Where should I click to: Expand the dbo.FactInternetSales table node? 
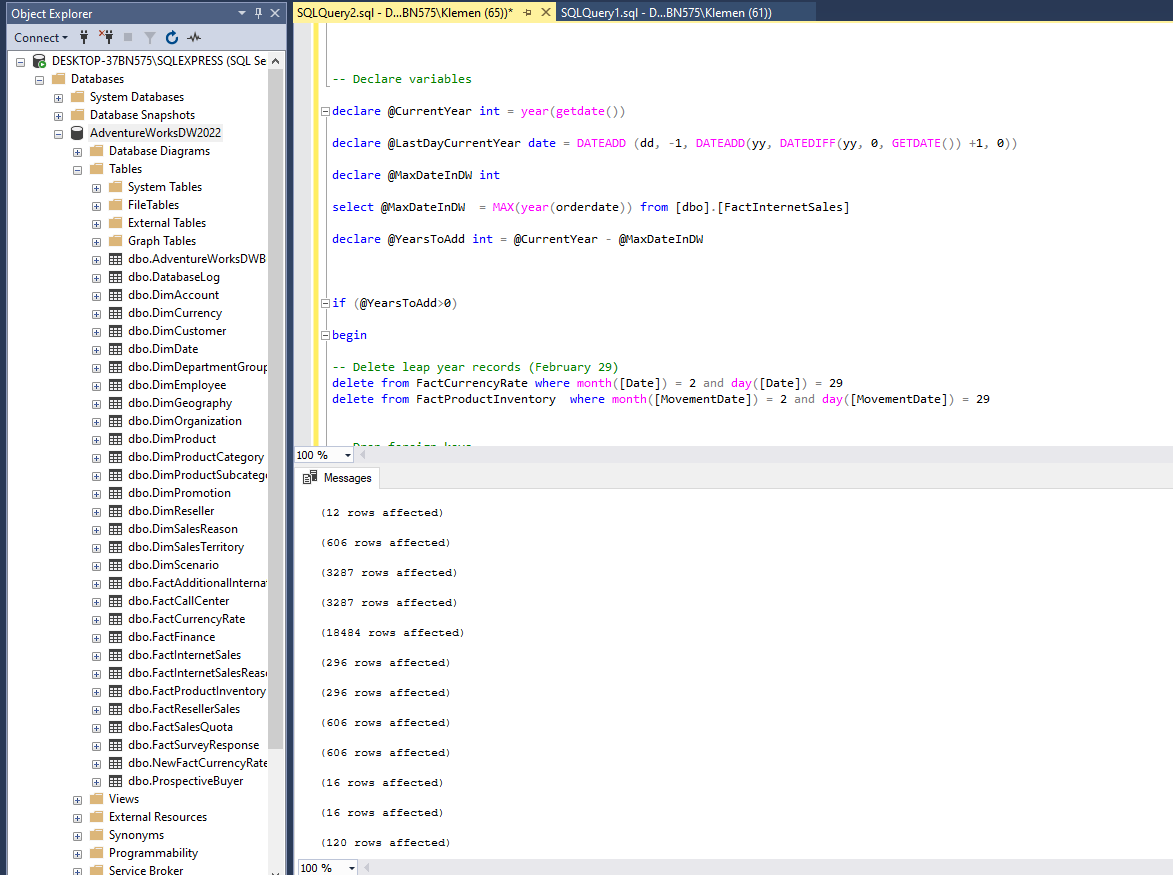coord(97,655)
